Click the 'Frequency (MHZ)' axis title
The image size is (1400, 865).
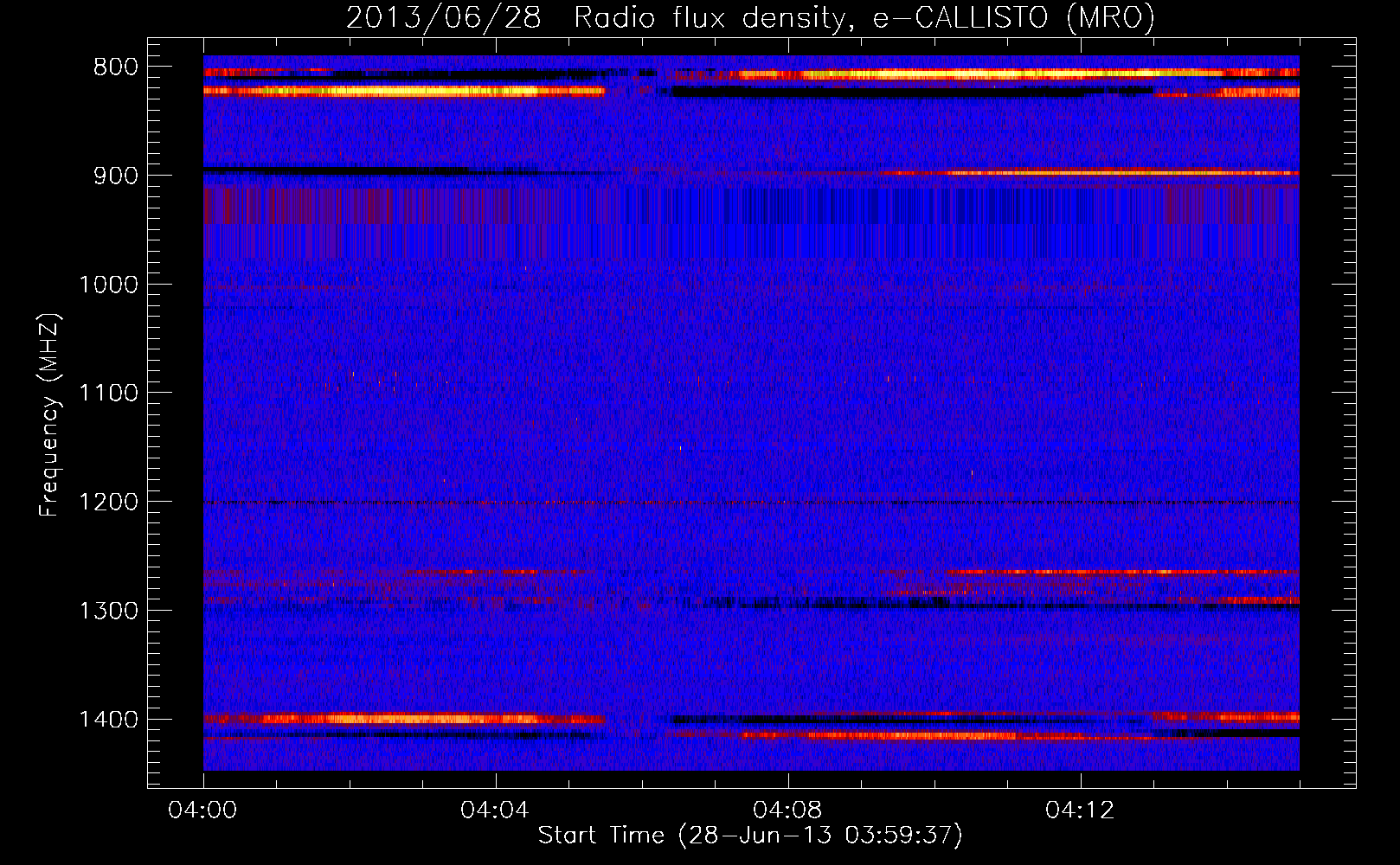(x=50, y=414)
